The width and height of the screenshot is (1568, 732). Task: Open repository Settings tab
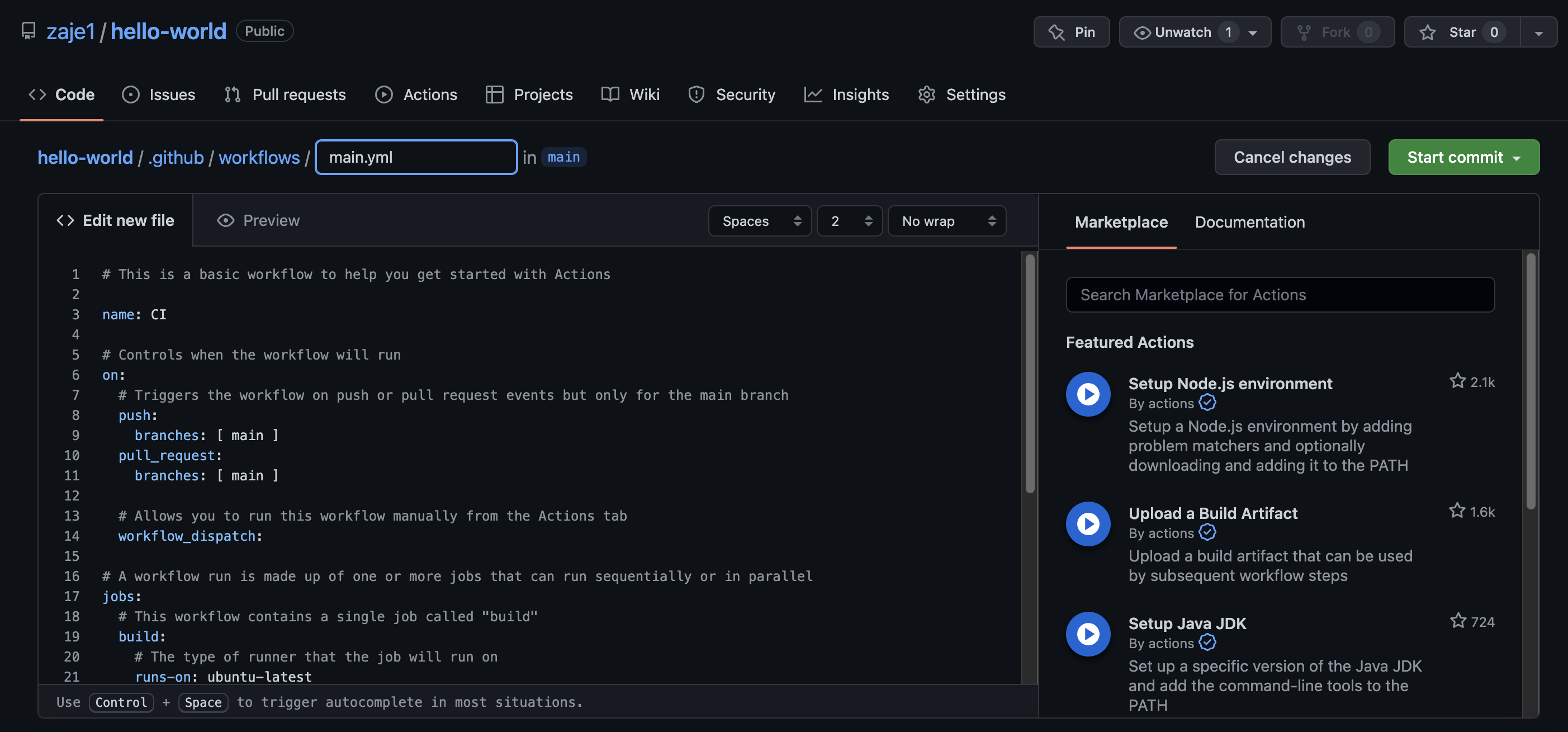[961, 95]
